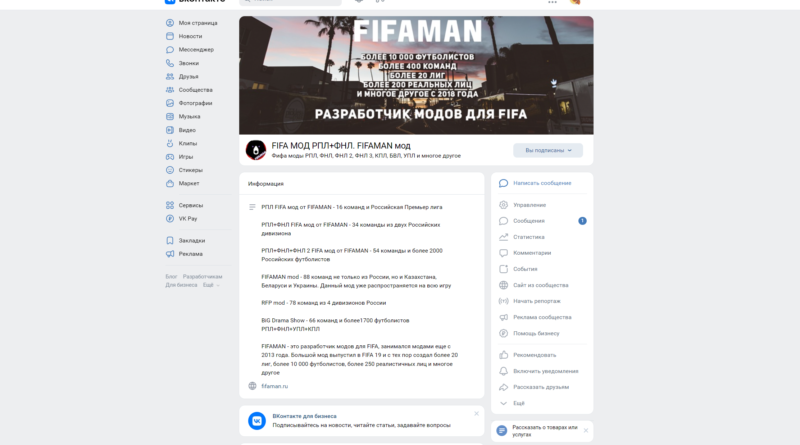Click the Управление gear icon
Viewport: 800px width, 445px height.
coord(504,205)
